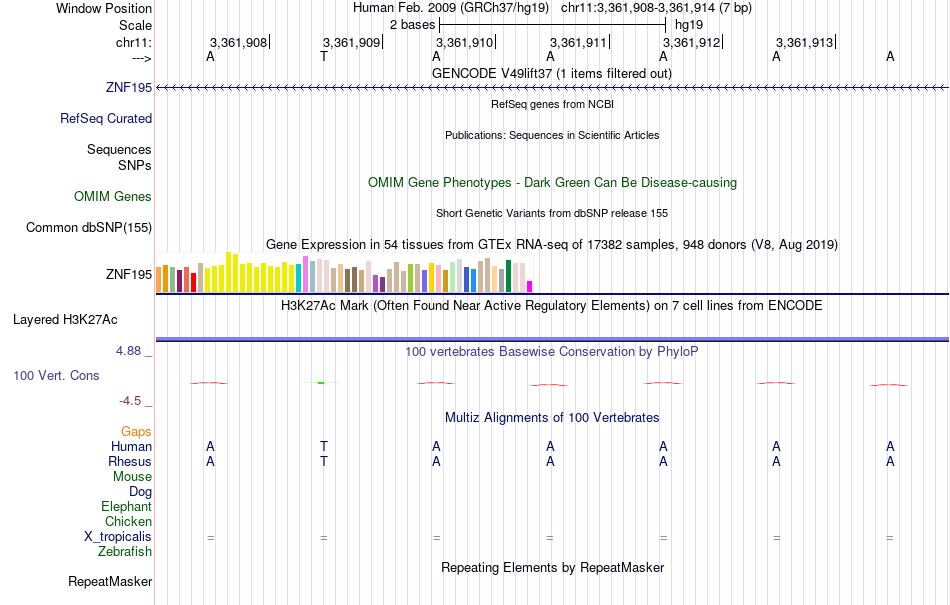Click the SNPs track label
The width and height of the screenshot is (950, 605).
pyautogui.click(x=135, y=165)
